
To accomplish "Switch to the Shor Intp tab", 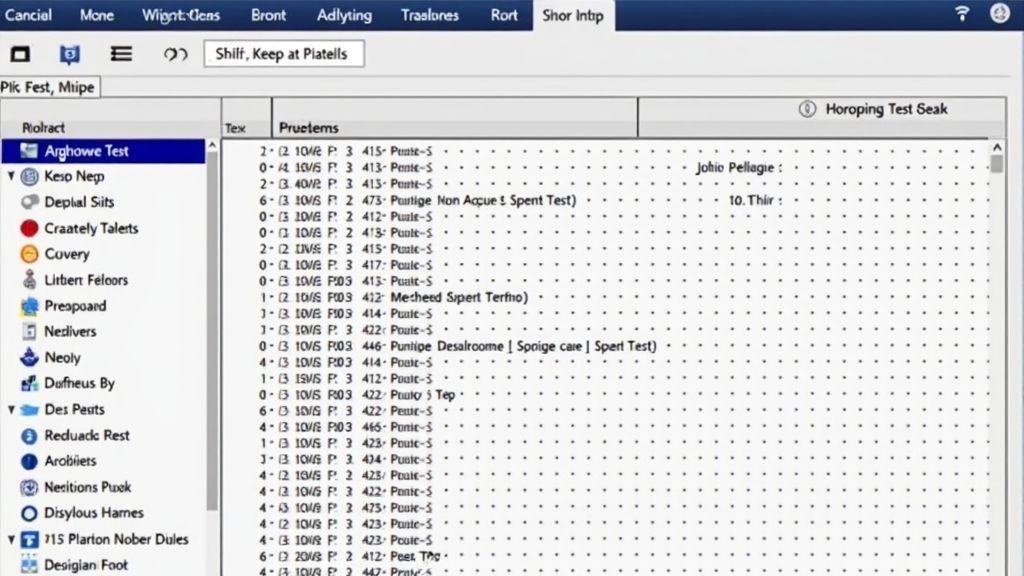I will click(573, 15).
